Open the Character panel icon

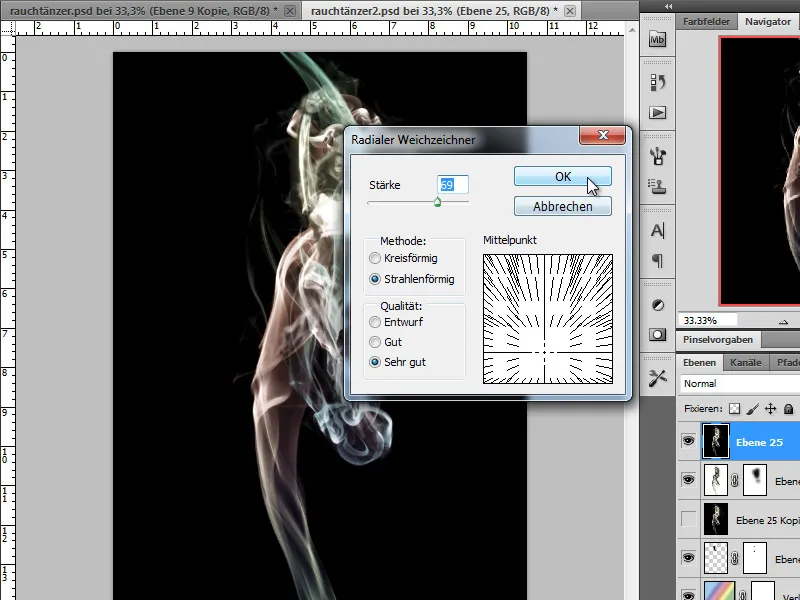pyautogui.click(x=657, y=231)
